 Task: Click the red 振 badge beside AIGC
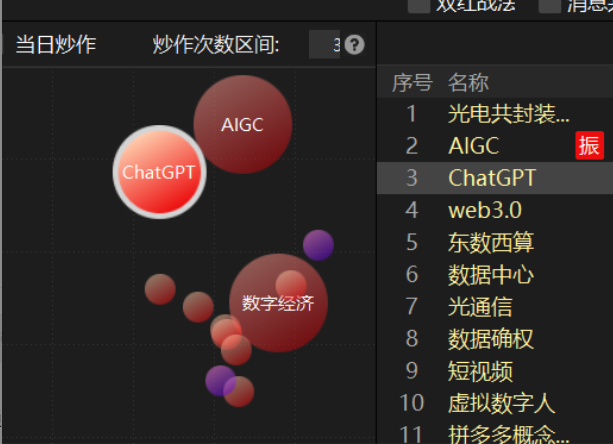[x=590, y=146]
